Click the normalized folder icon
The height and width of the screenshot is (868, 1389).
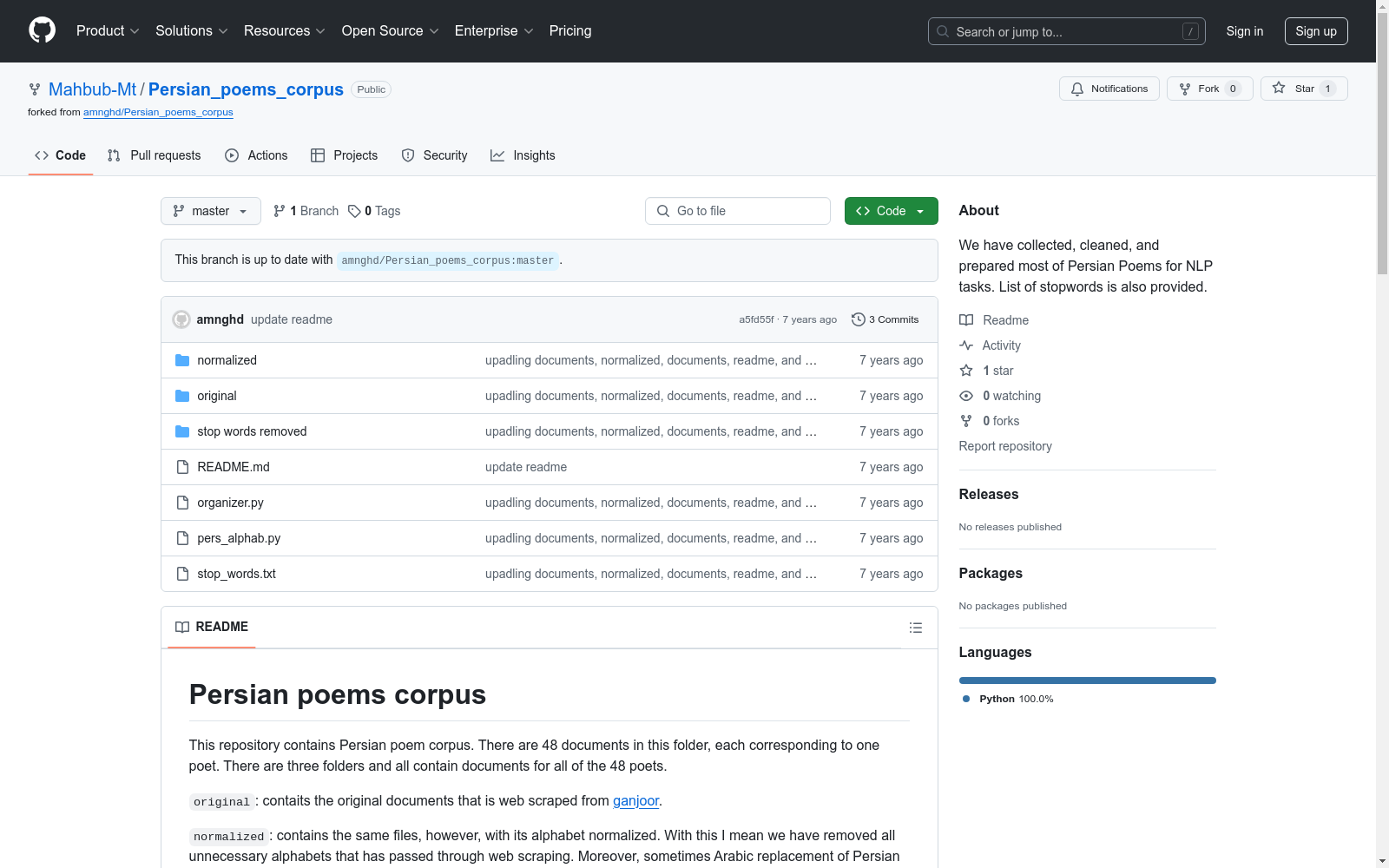tap(182, 360)
